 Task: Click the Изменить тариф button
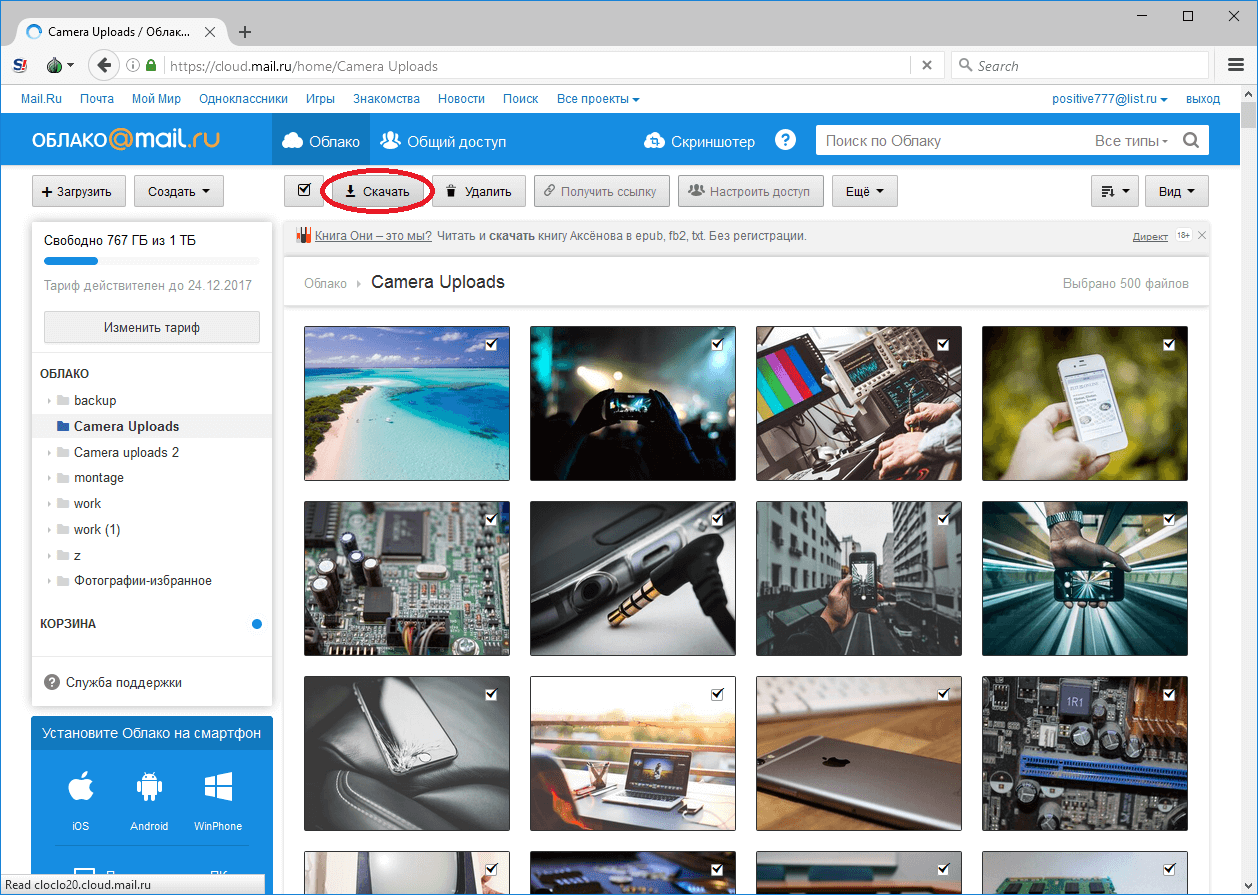152,327
